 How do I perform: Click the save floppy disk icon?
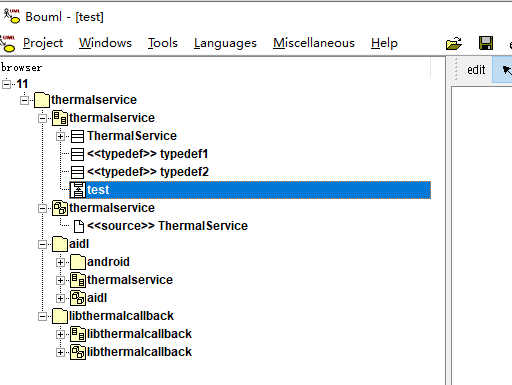[x=486, y=43]
